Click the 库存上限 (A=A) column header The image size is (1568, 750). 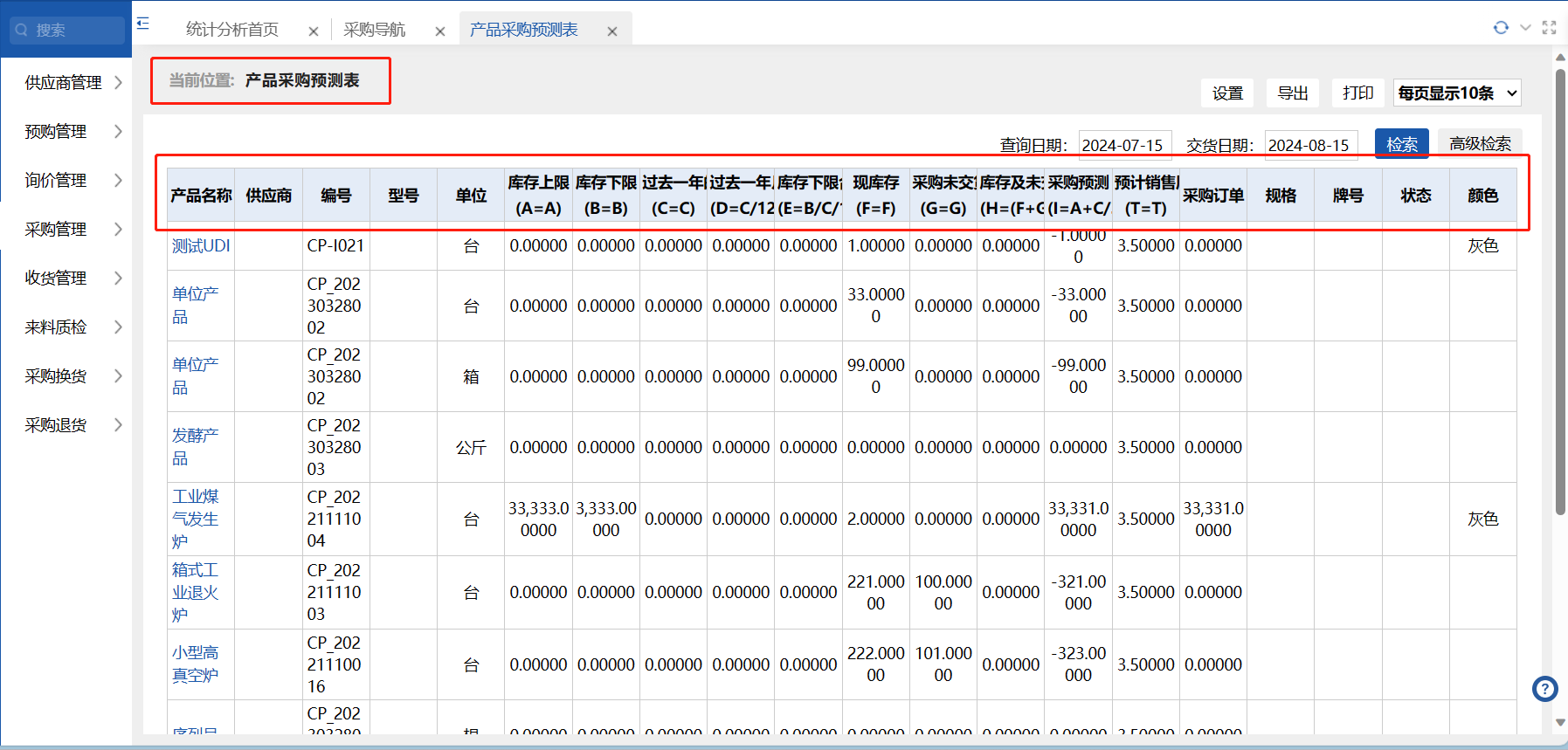coord(538,196)
